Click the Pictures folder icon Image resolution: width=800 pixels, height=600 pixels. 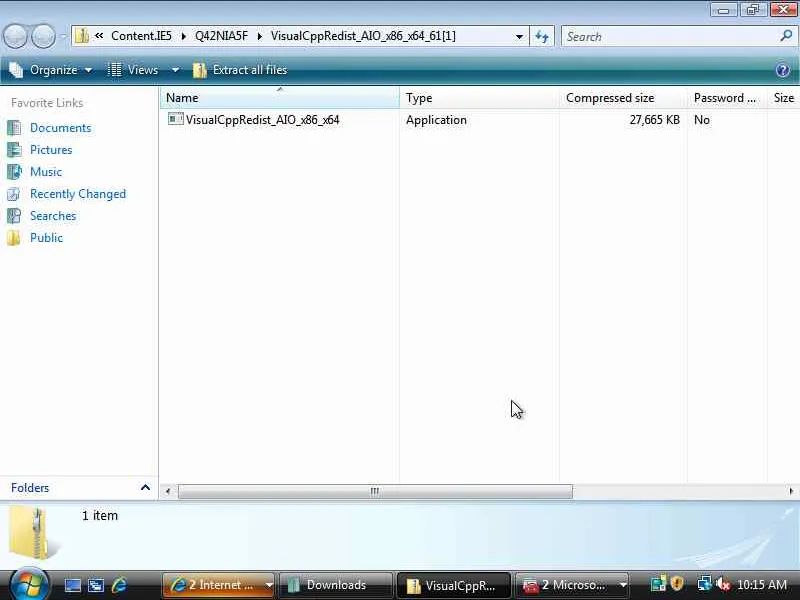tap(14, 149)
